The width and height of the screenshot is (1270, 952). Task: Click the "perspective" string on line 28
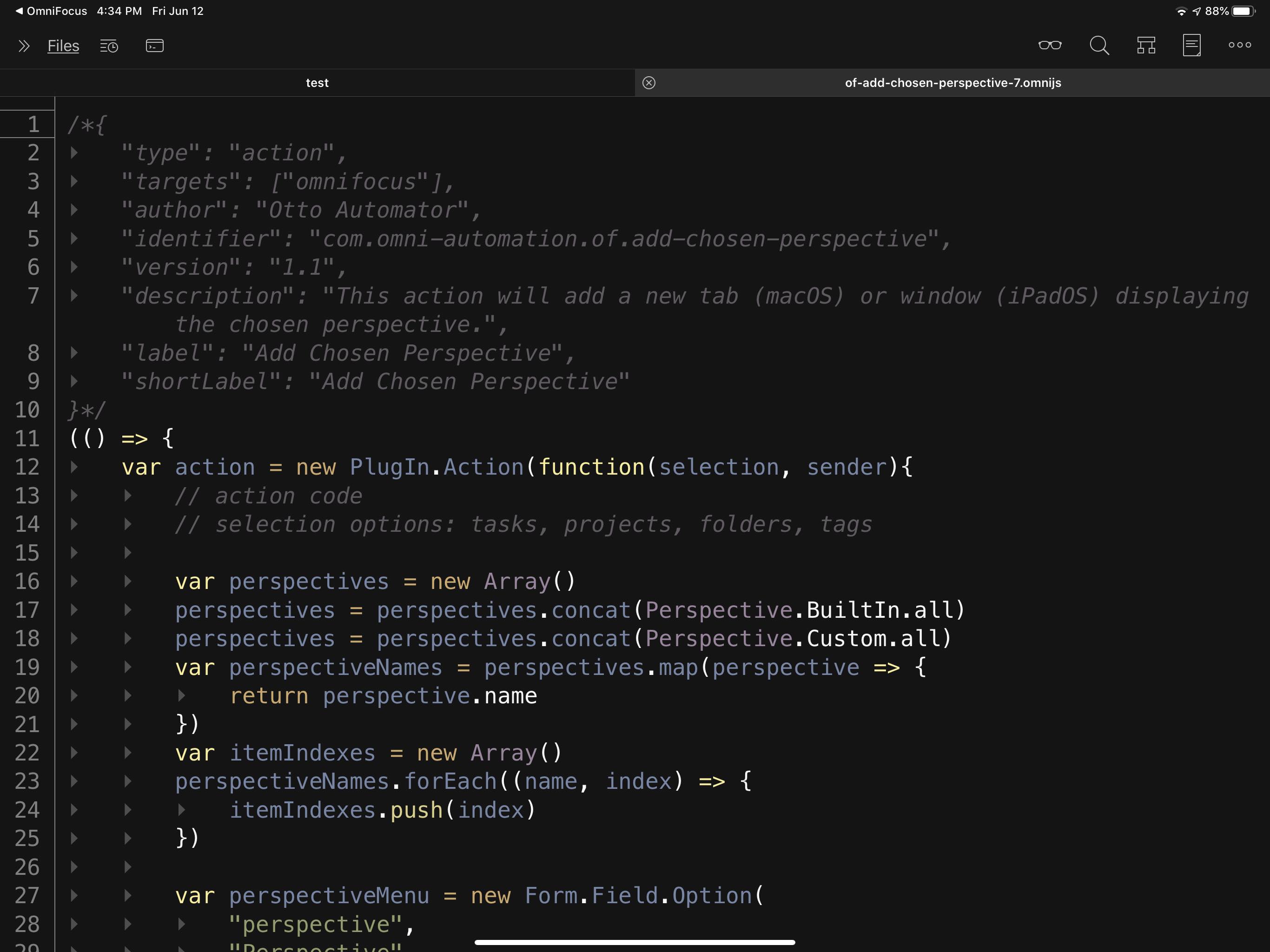pos(315,925)
